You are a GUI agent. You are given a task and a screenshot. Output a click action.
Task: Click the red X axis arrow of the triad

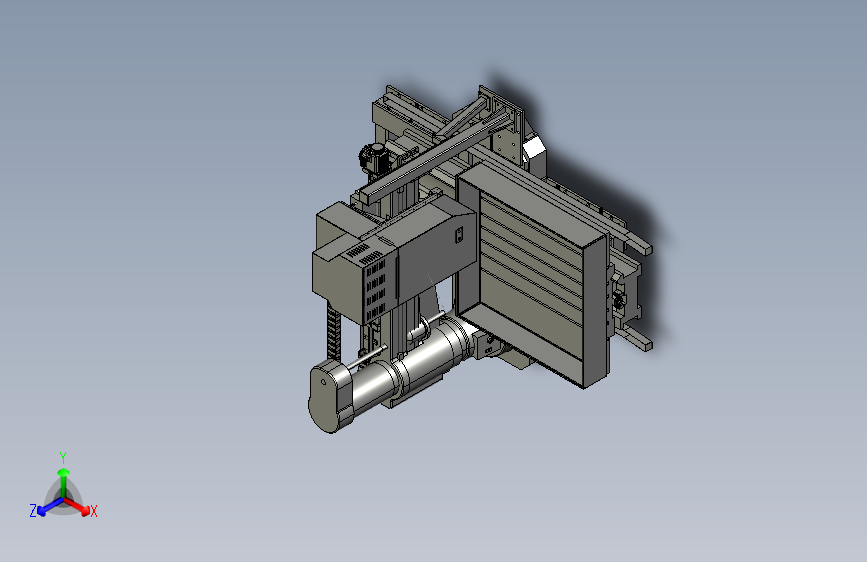[x=78, y=507]
